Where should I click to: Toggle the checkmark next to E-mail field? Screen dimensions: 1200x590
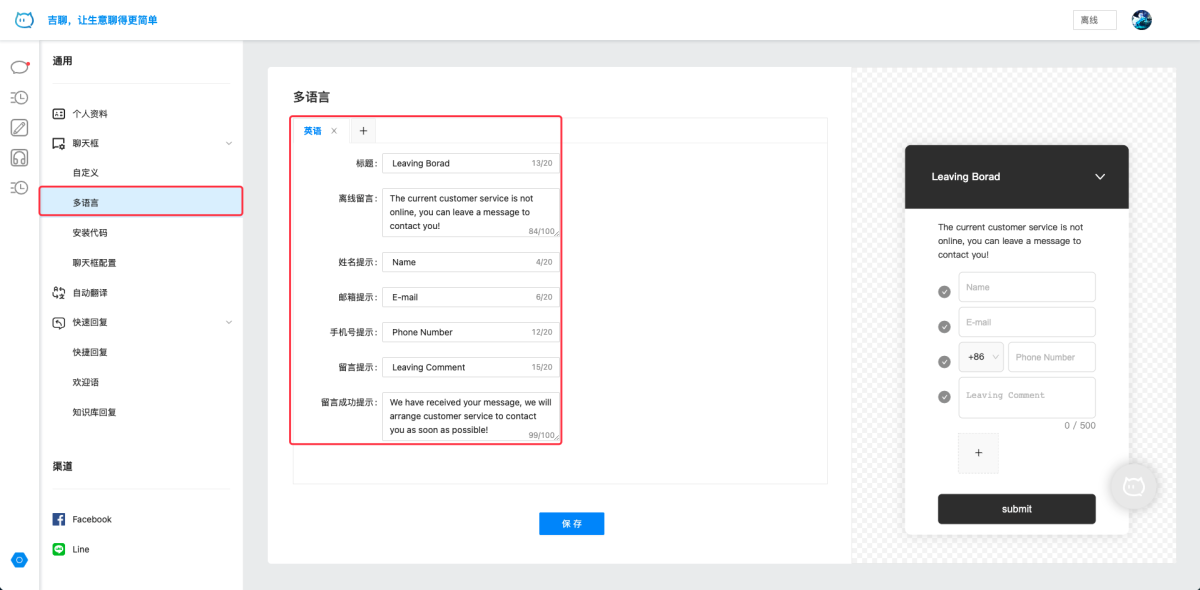[x=944, y=327]
